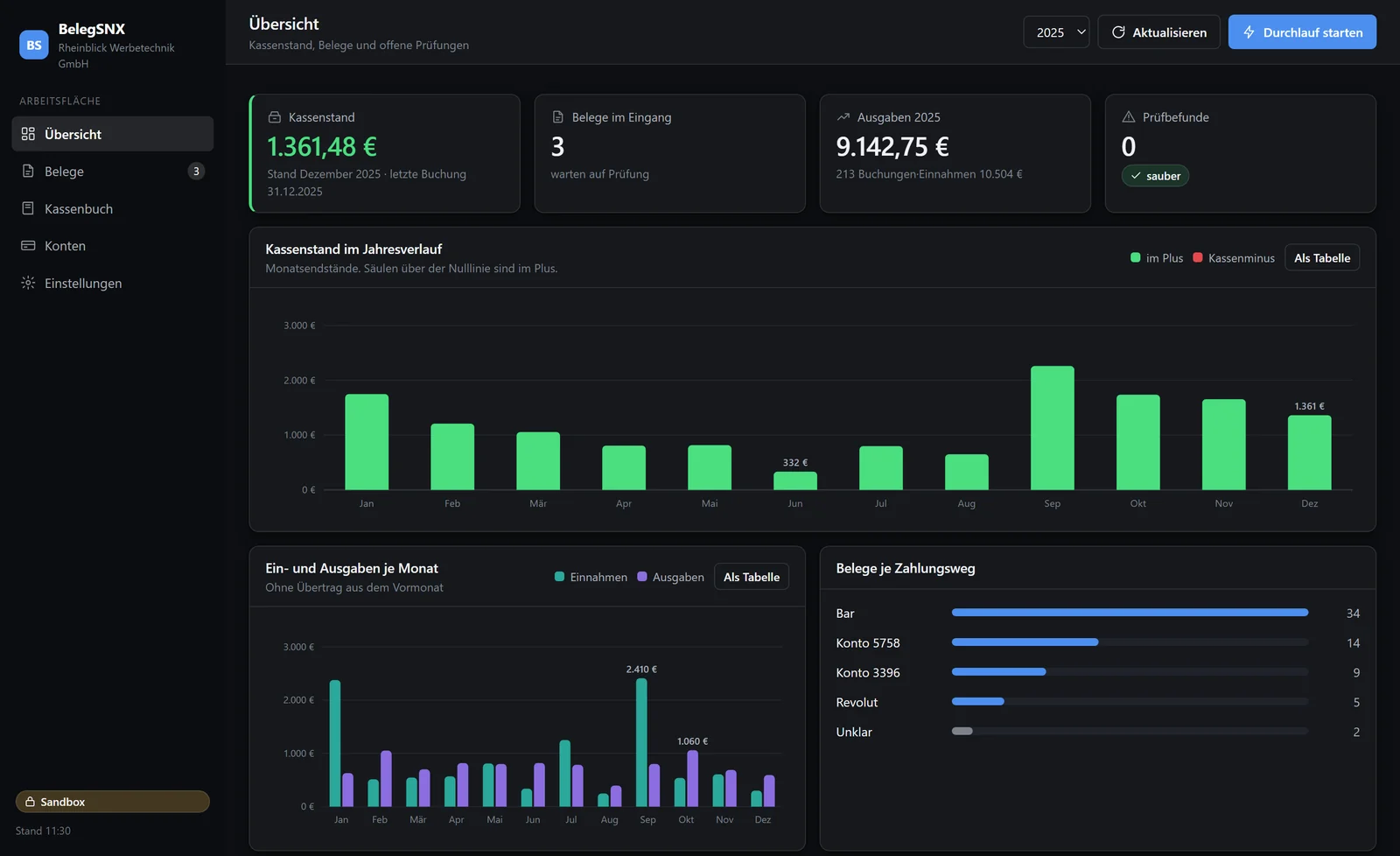Click the Belege im Eingang document icon

pos(557,117)
